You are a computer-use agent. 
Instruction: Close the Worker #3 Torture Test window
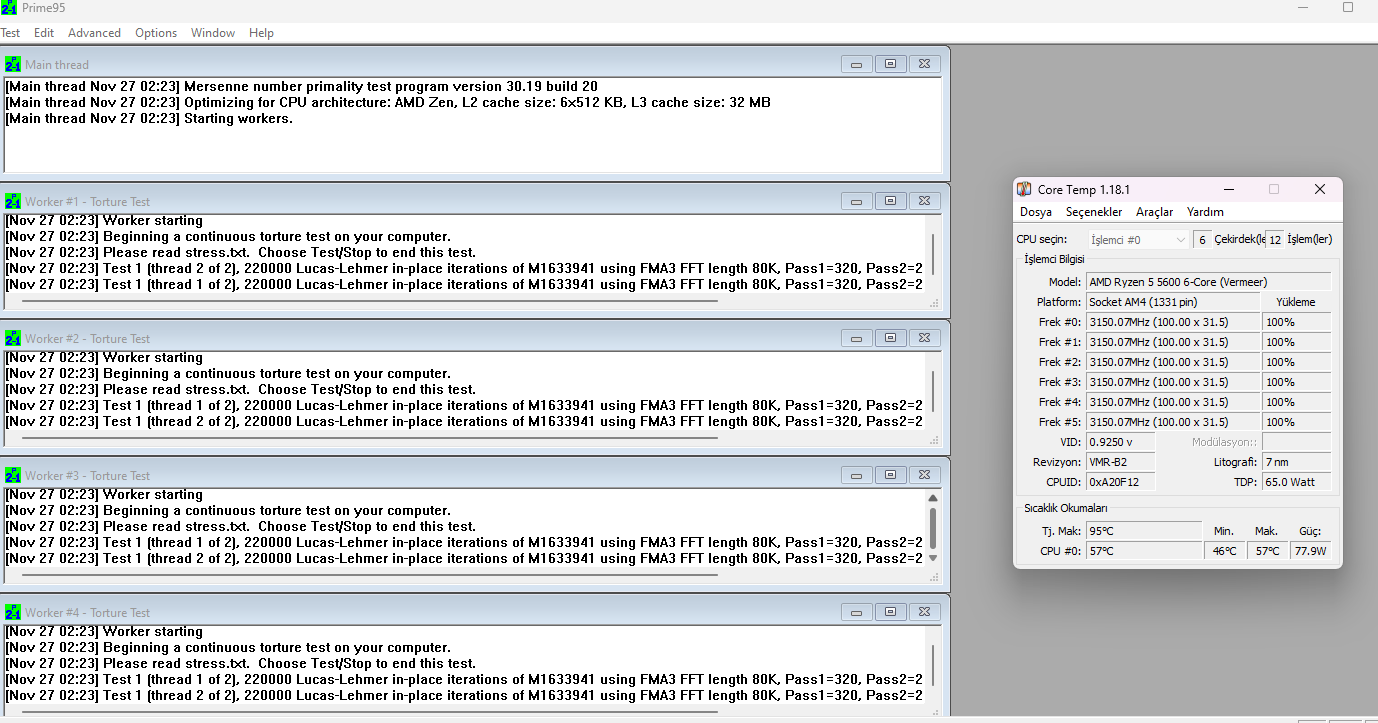click(x=925, y=475)
